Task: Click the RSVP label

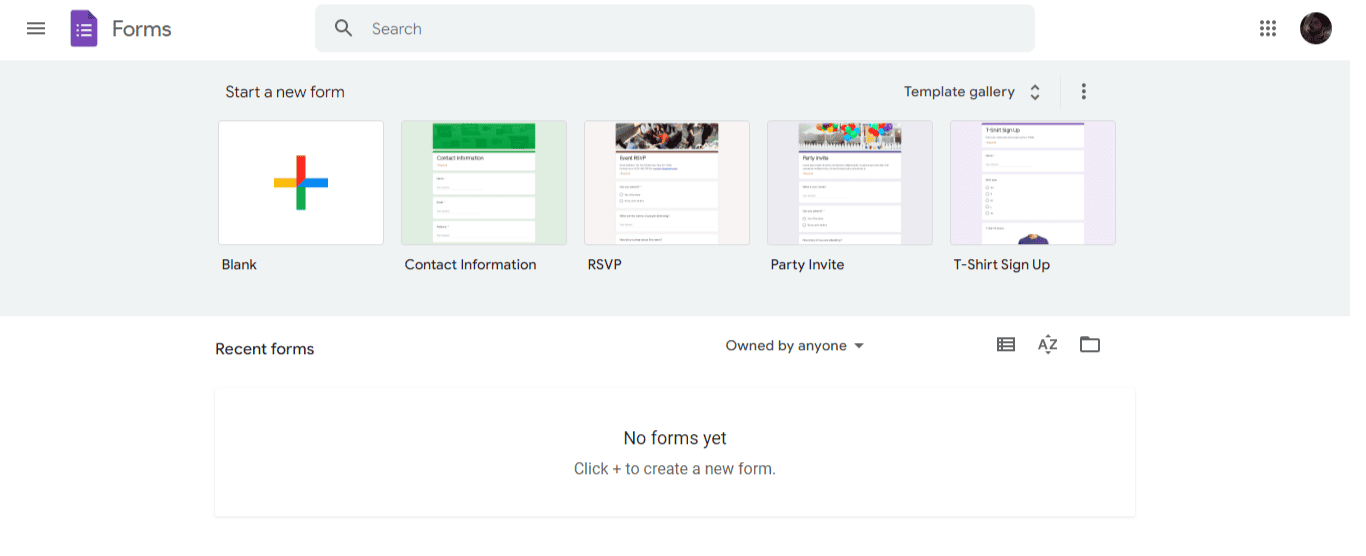Action: click(605, 265)
